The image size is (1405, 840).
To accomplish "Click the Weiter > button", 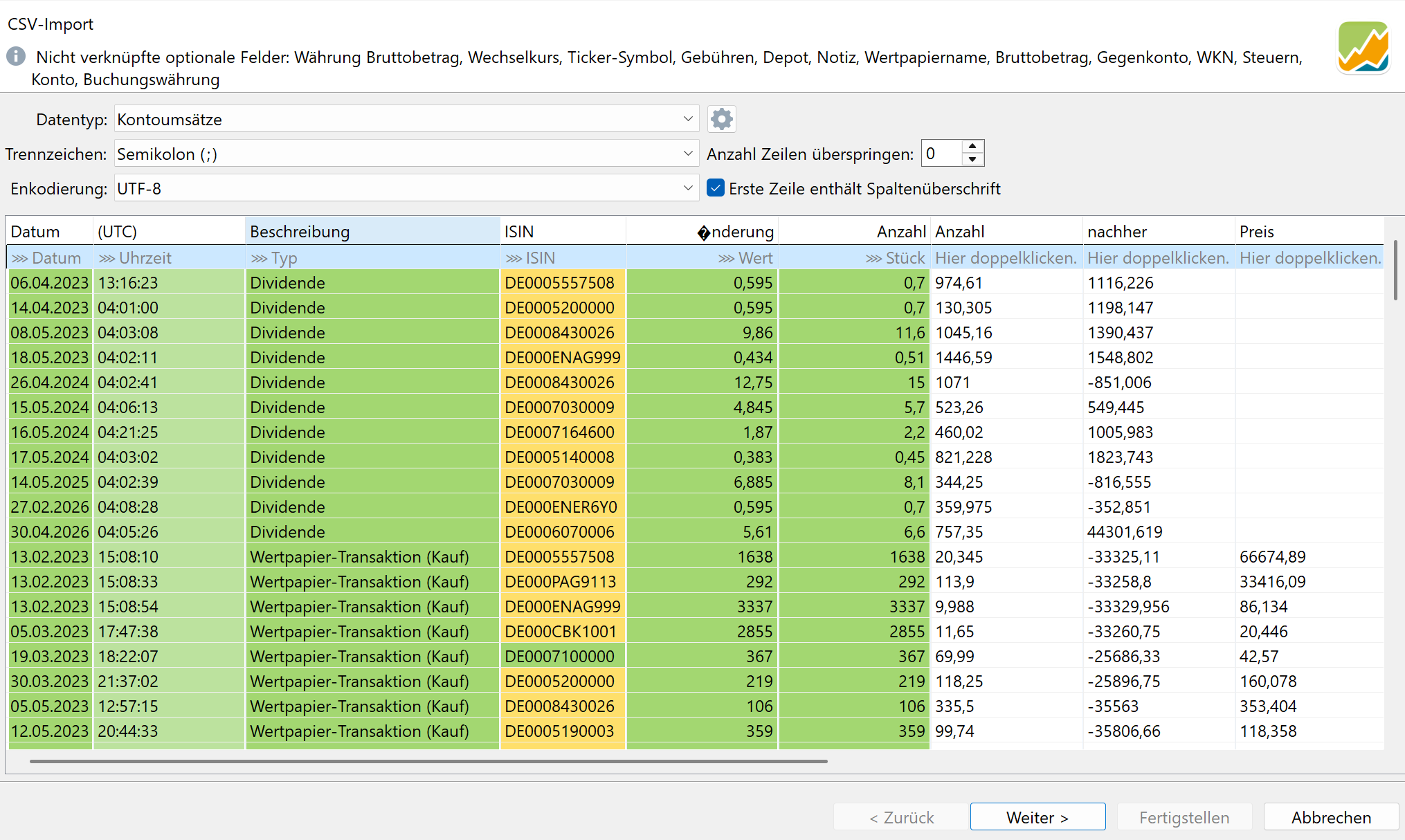I will (1037, 817).
